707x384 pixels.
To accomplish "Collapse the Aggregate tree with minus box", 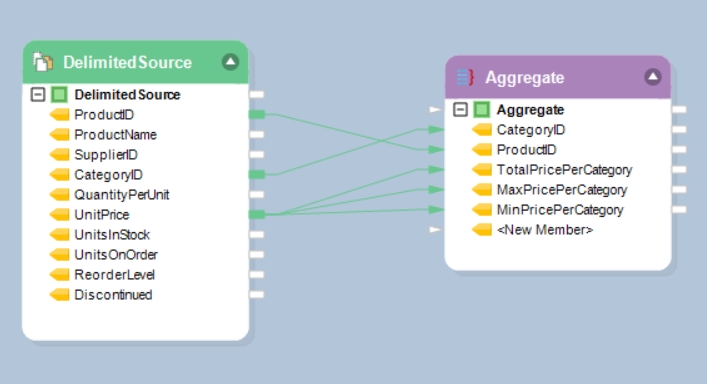I will coord(460,110).
